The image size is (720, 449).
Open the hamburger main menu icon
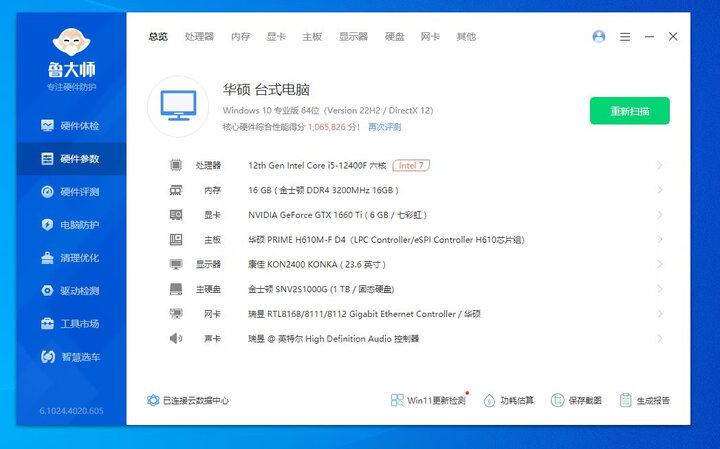625,37
